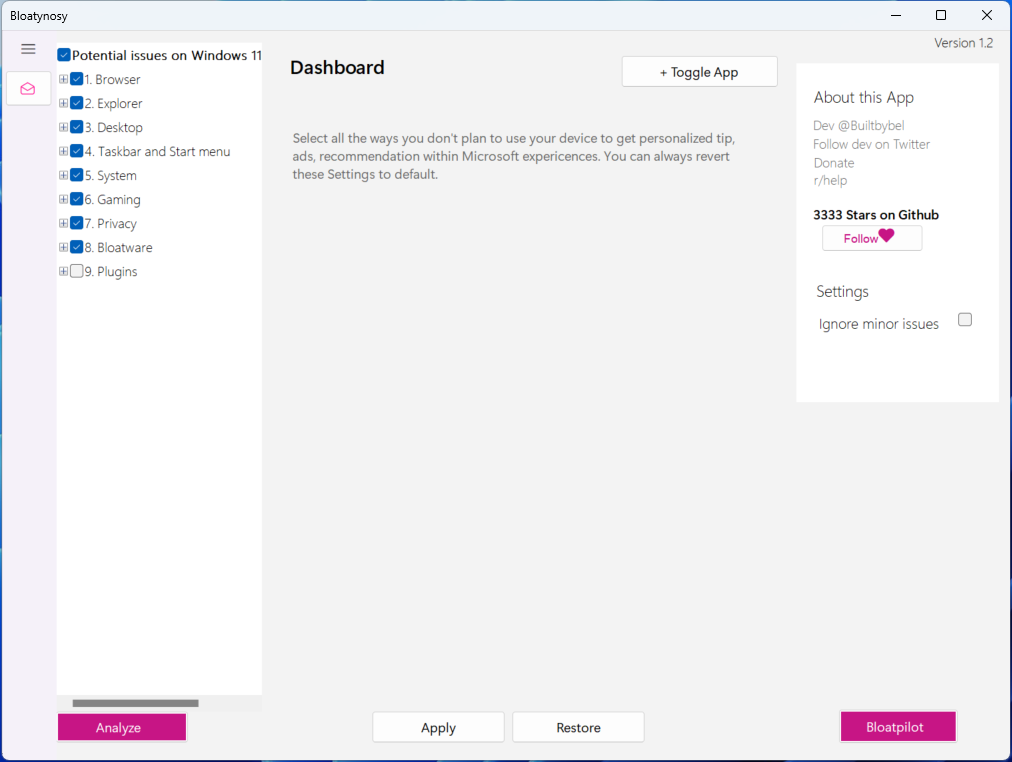1012x762 pixels.
Task: Open Bloatpilot
Action: point(897,727)
